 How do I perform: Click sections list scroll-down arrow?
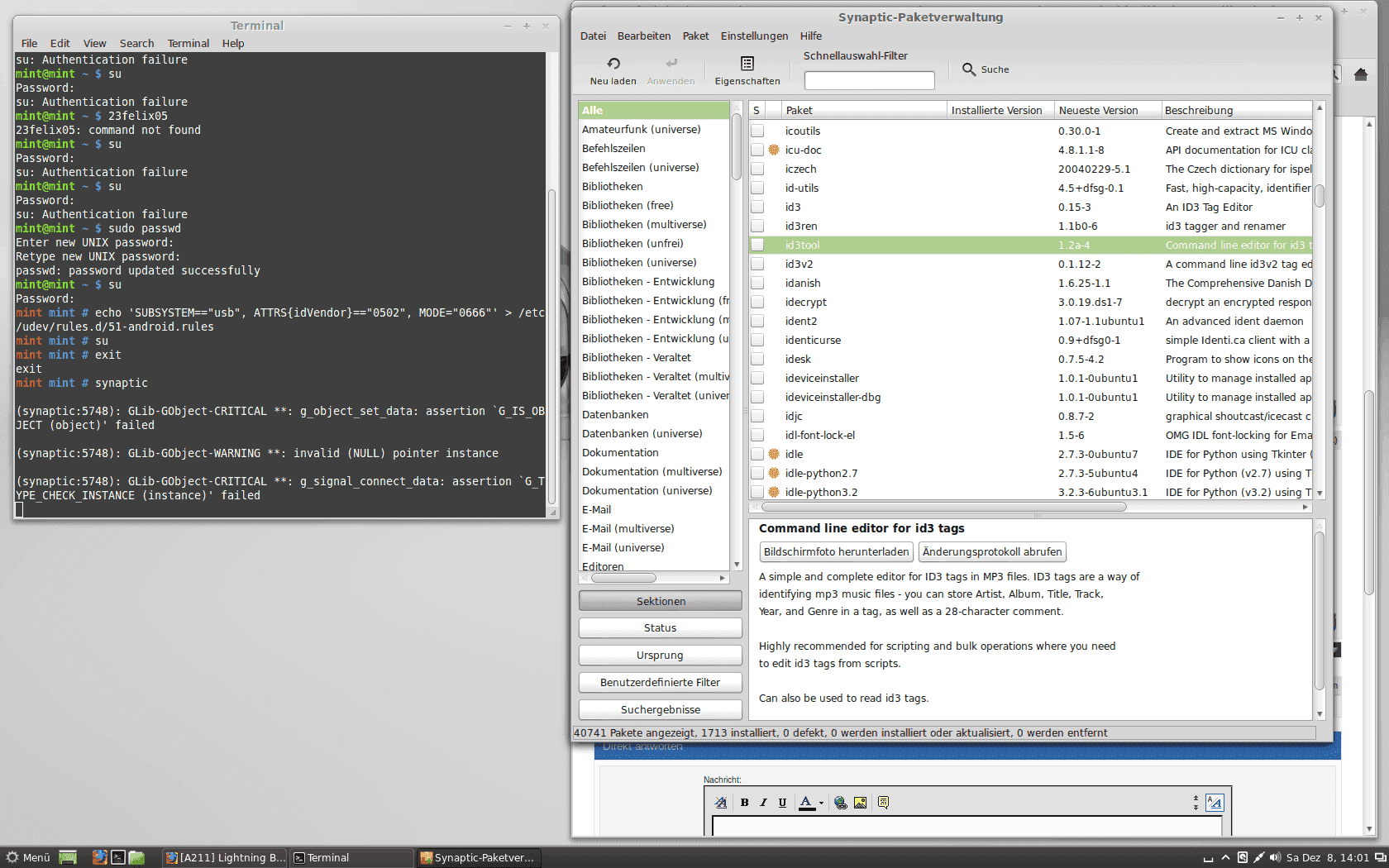(x=737, y=565)
